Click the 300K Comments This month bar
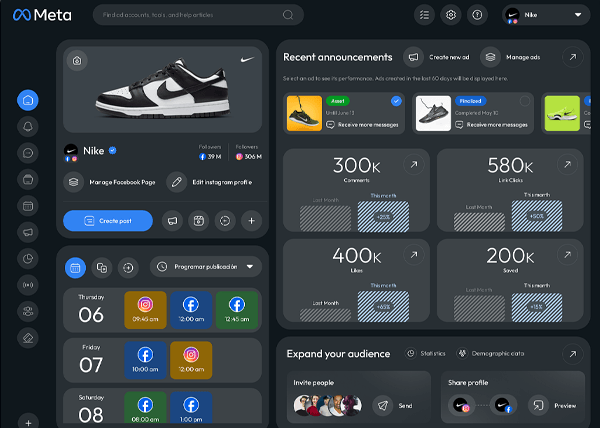 click(x=383, y=216)
